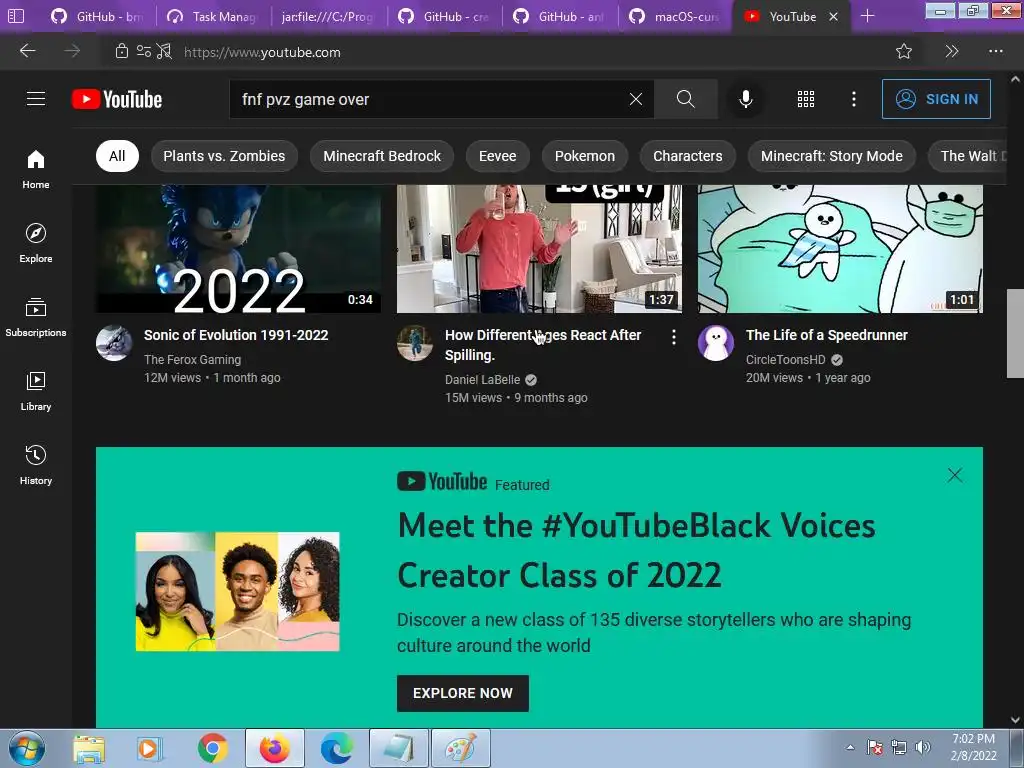Click the YouTube search input field
The height and width of the screenshot is (768, 1024).
tap(431, 99)
